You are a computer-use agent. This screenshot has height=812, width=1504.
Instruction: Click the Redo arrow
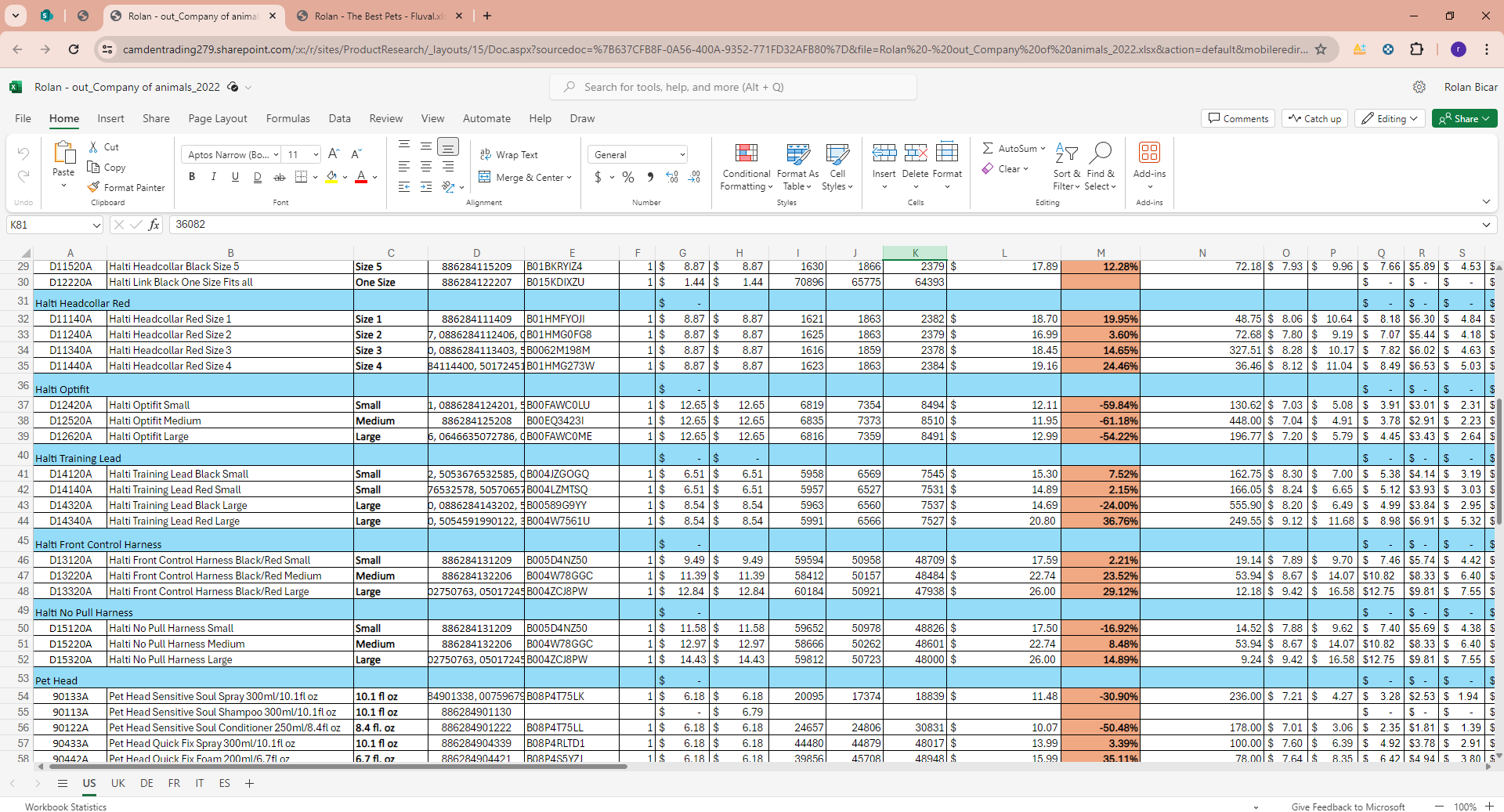pos(23,176)
